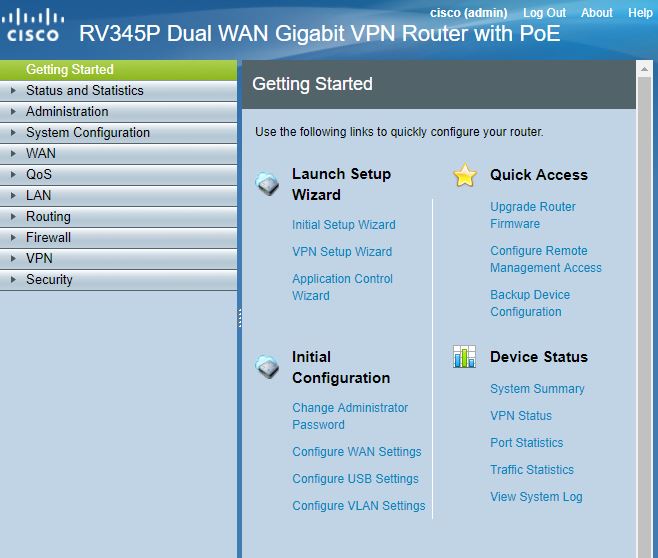
Task: Open the Firewall menu item
Action: [118, 237]
